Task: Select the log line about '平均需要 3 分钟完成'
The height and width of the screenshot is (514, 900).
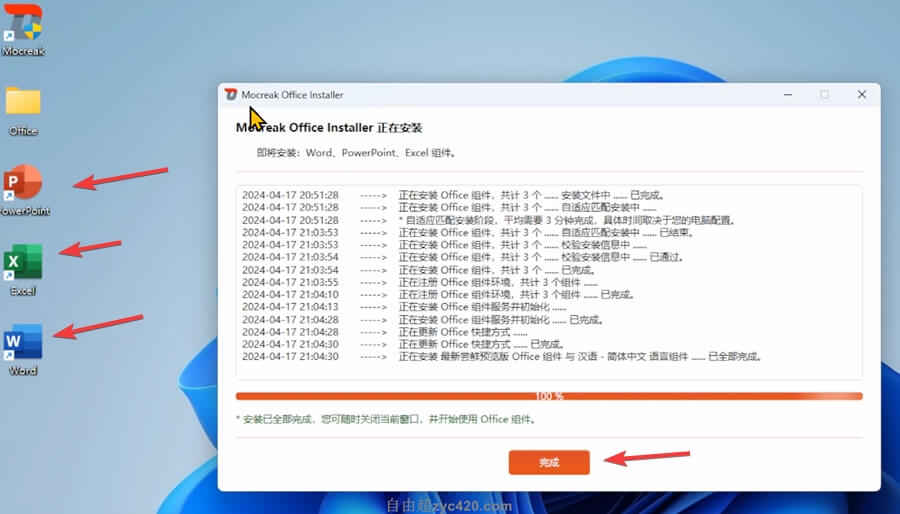Action: pyautogui.click(x=489, y=220)
